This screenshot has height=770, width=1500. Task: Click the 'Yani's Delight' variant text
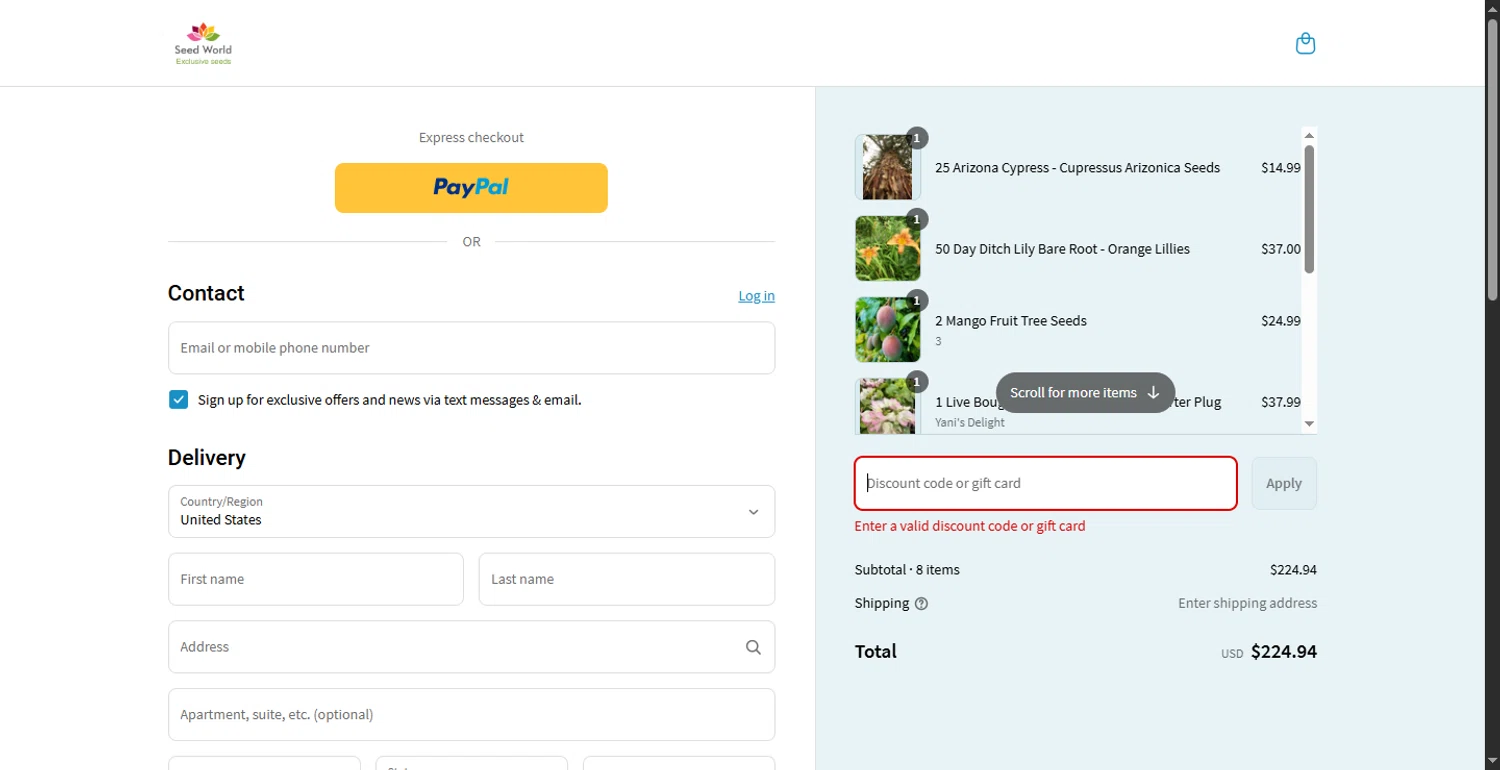click(x=970, y=423)
